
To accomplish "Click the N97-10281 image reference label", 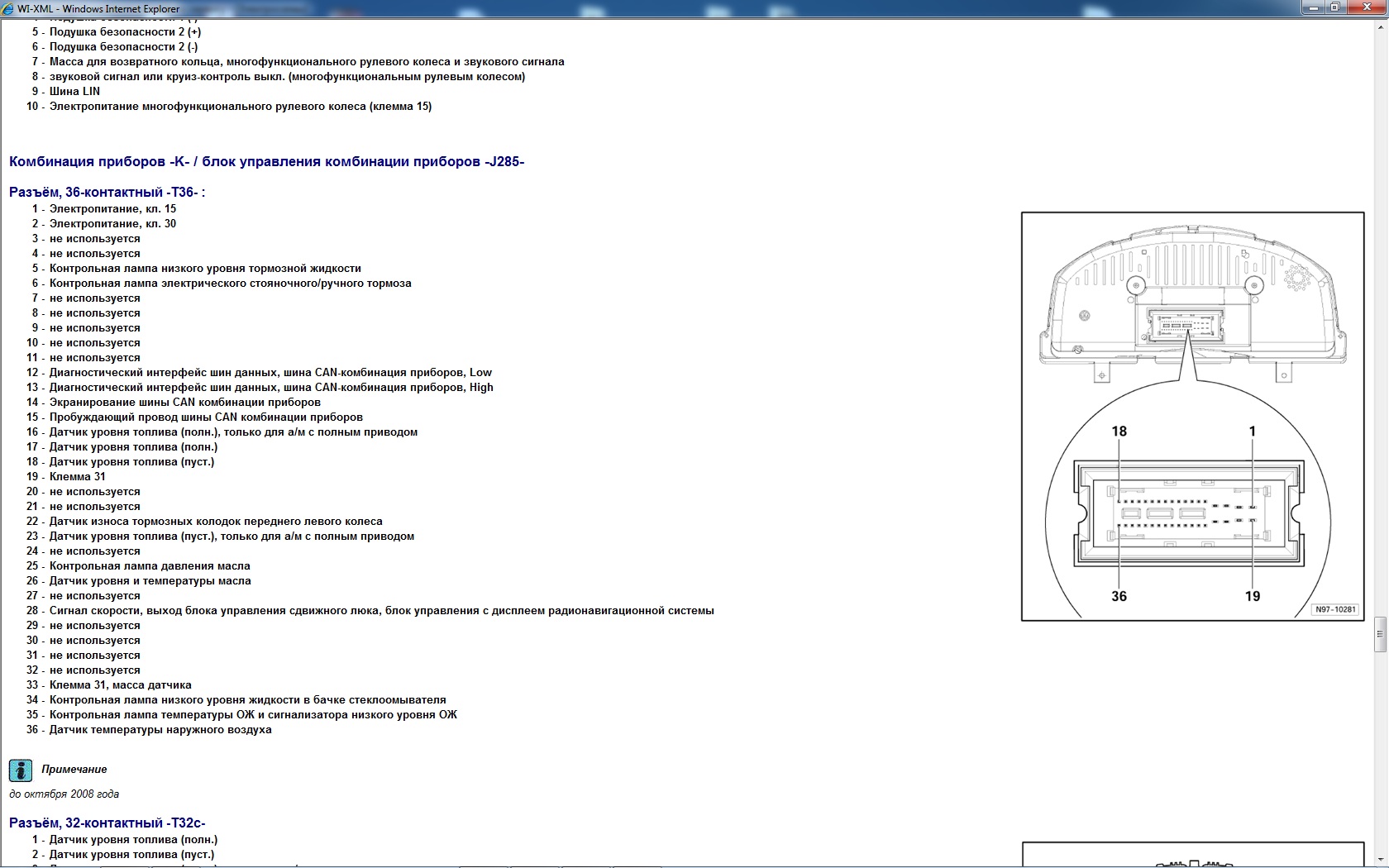I will coord(1335,609).
